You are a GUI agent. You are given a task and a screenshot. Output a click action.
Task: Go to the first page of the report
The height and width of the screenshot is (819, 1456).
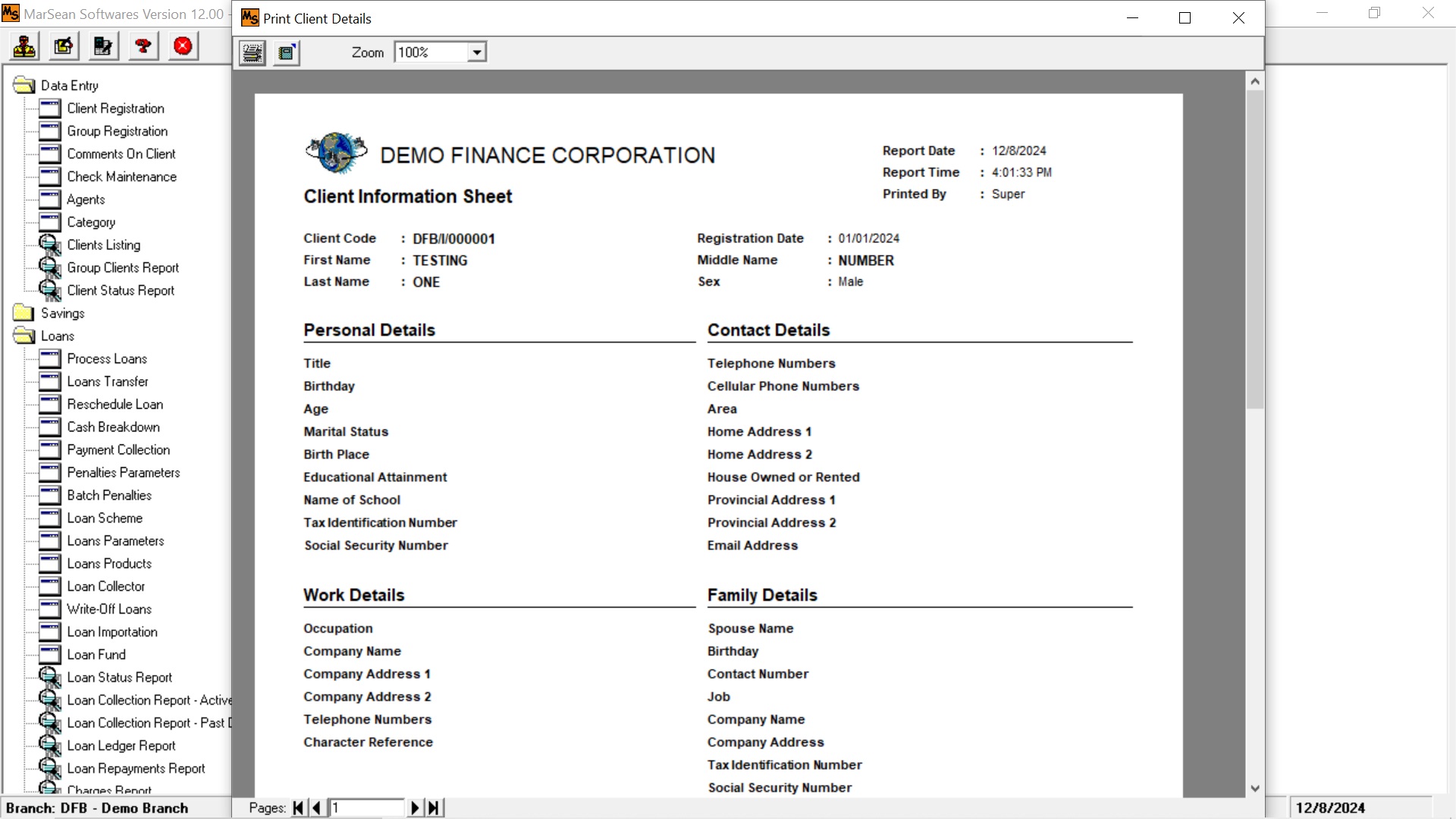298,808
